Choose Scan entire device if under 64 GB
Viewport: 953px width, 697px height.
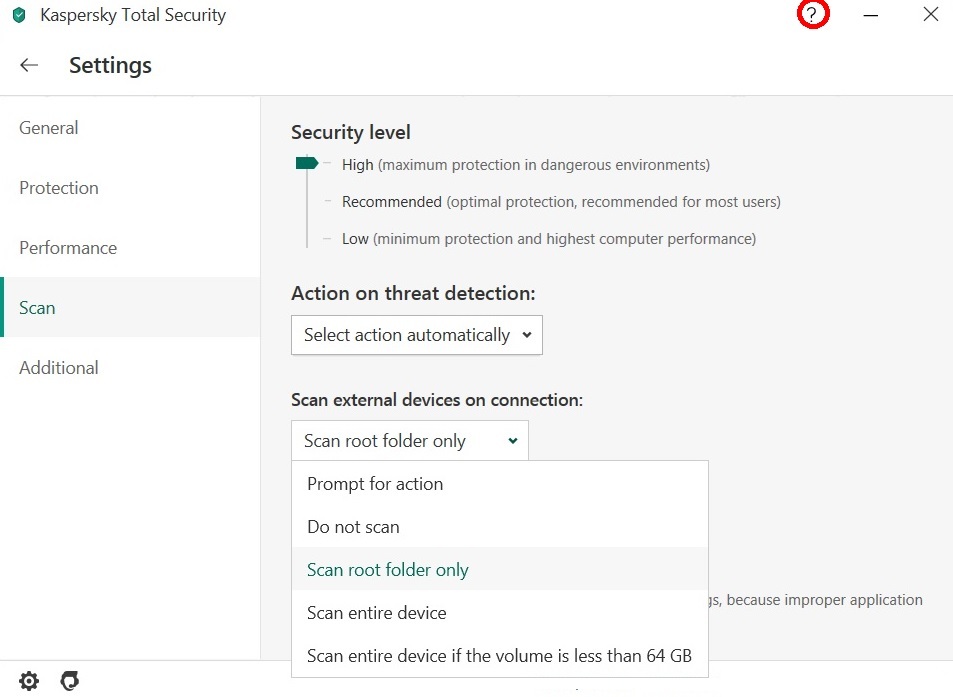point(500,656)
